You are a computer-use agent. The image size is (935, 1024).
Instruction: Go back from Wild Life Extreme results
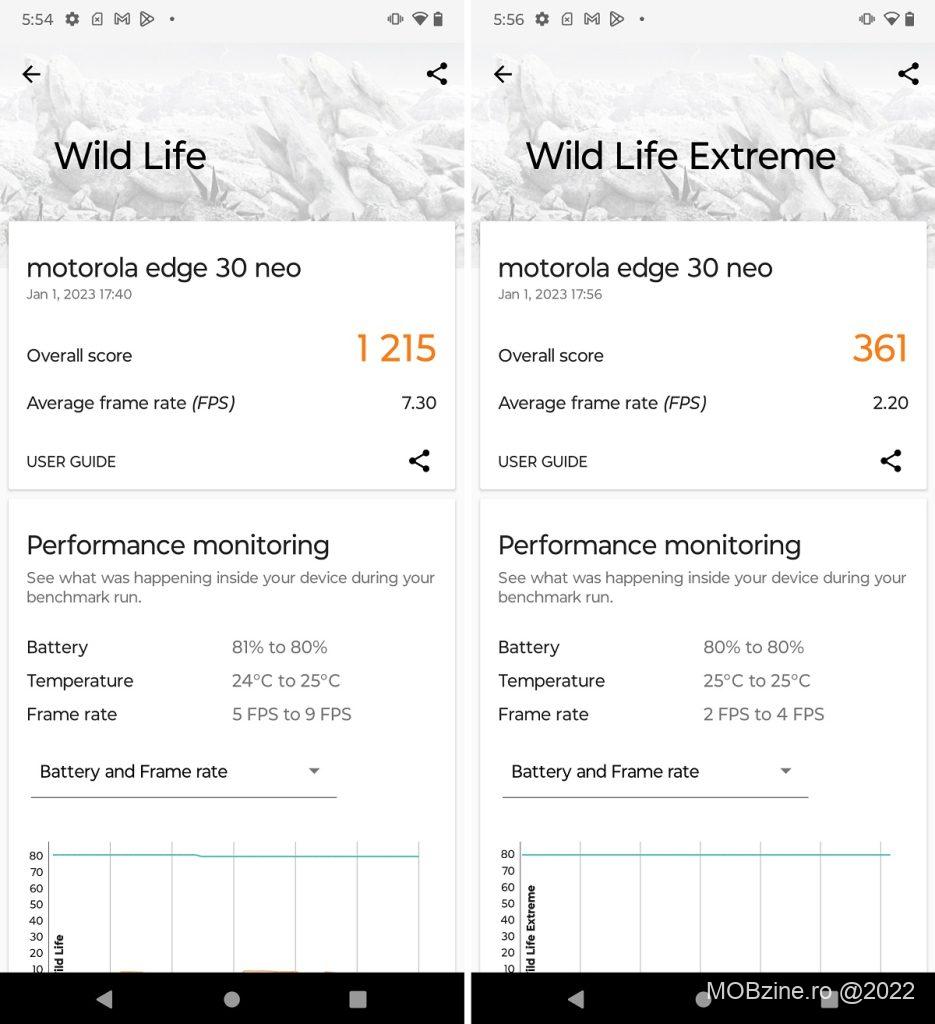(503, 74)
